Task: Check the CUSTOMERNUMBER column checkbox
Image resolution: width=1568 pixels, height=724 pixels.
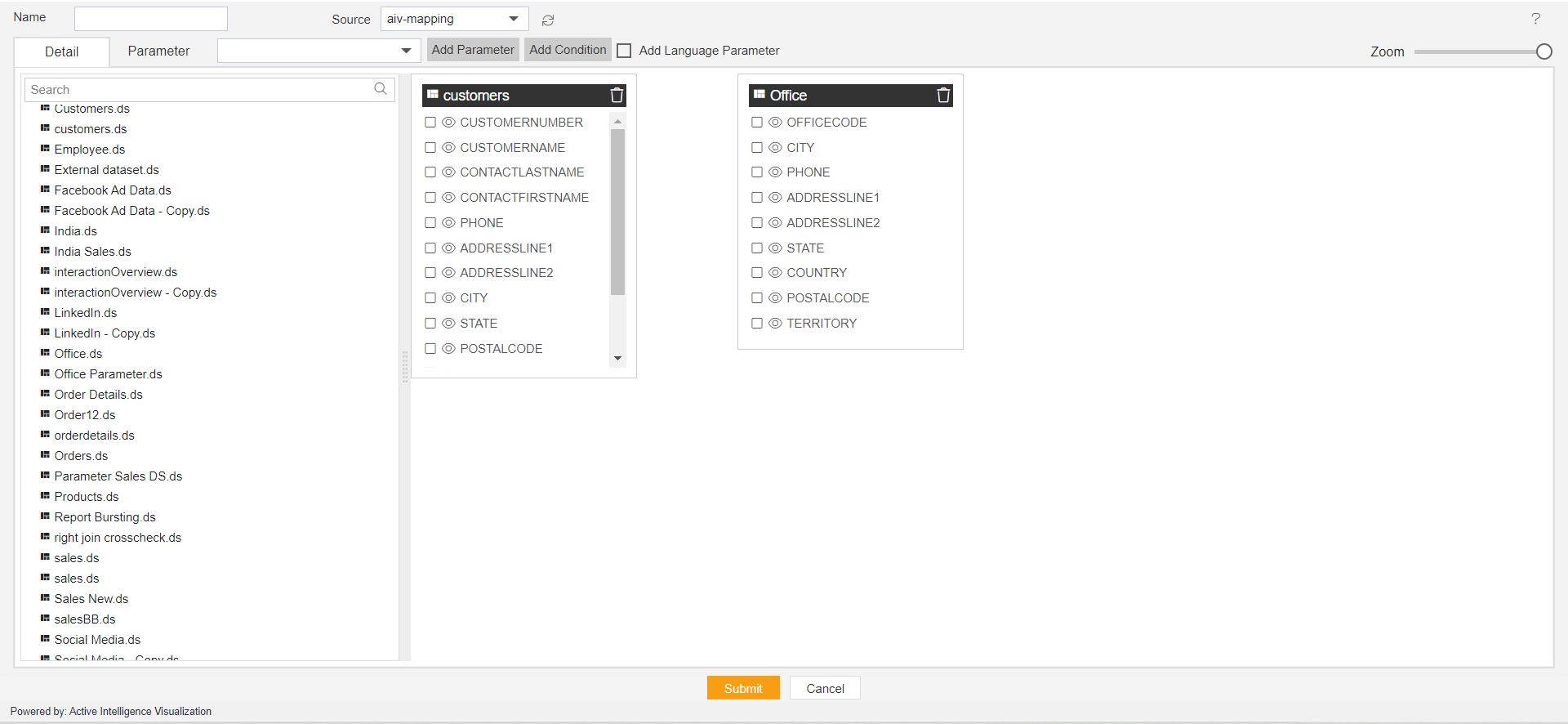Action: click(x=430, y=123)
